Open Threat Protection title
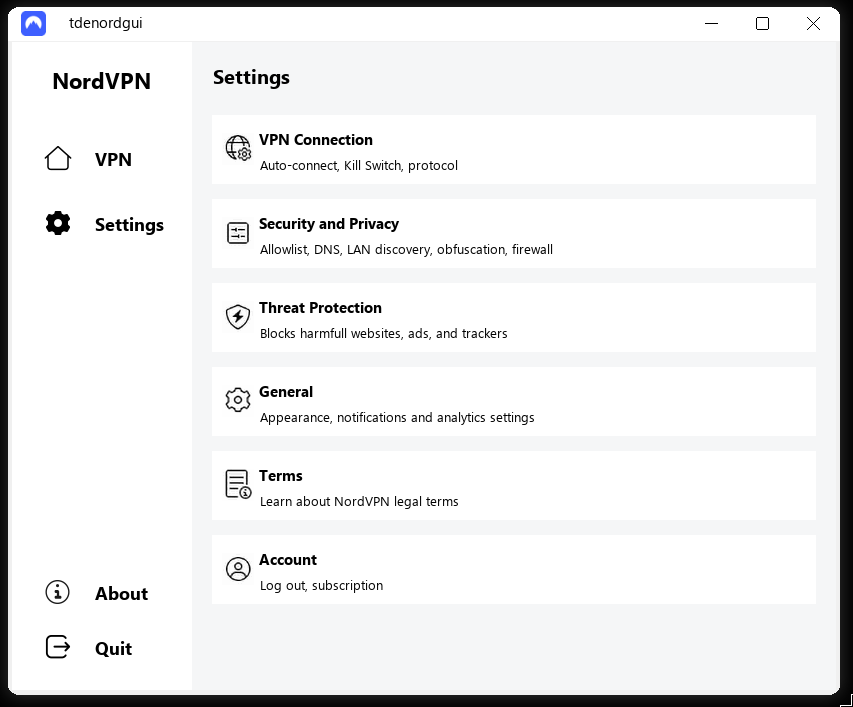The image size is (853, 707). 320,308
